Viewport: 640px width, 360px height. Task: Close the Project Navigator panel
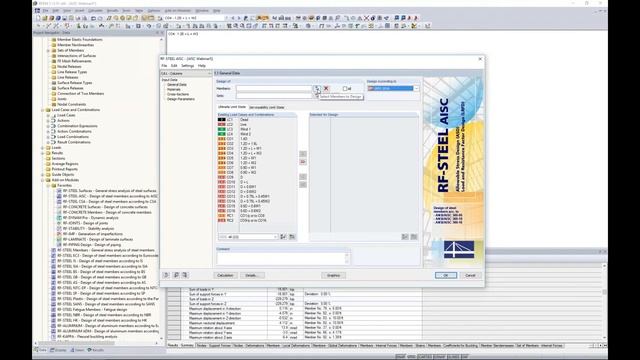tap(162, 33)
